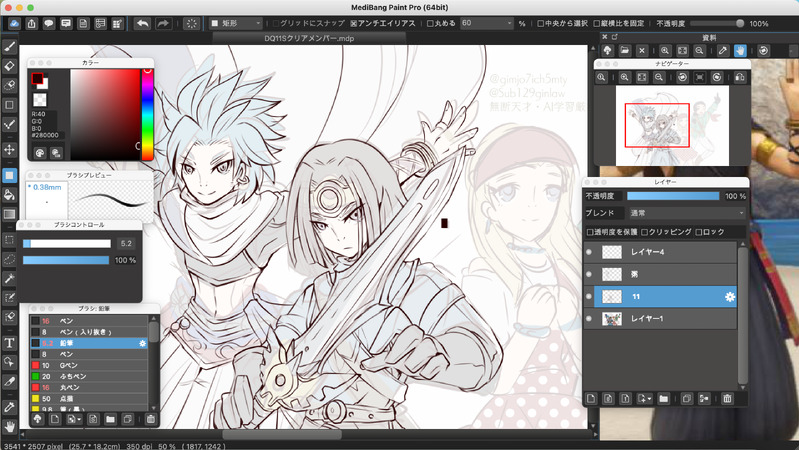Select the Eraser tool
Image resolution: width=799 pixels, height=450 pixels.
[10, 65]
